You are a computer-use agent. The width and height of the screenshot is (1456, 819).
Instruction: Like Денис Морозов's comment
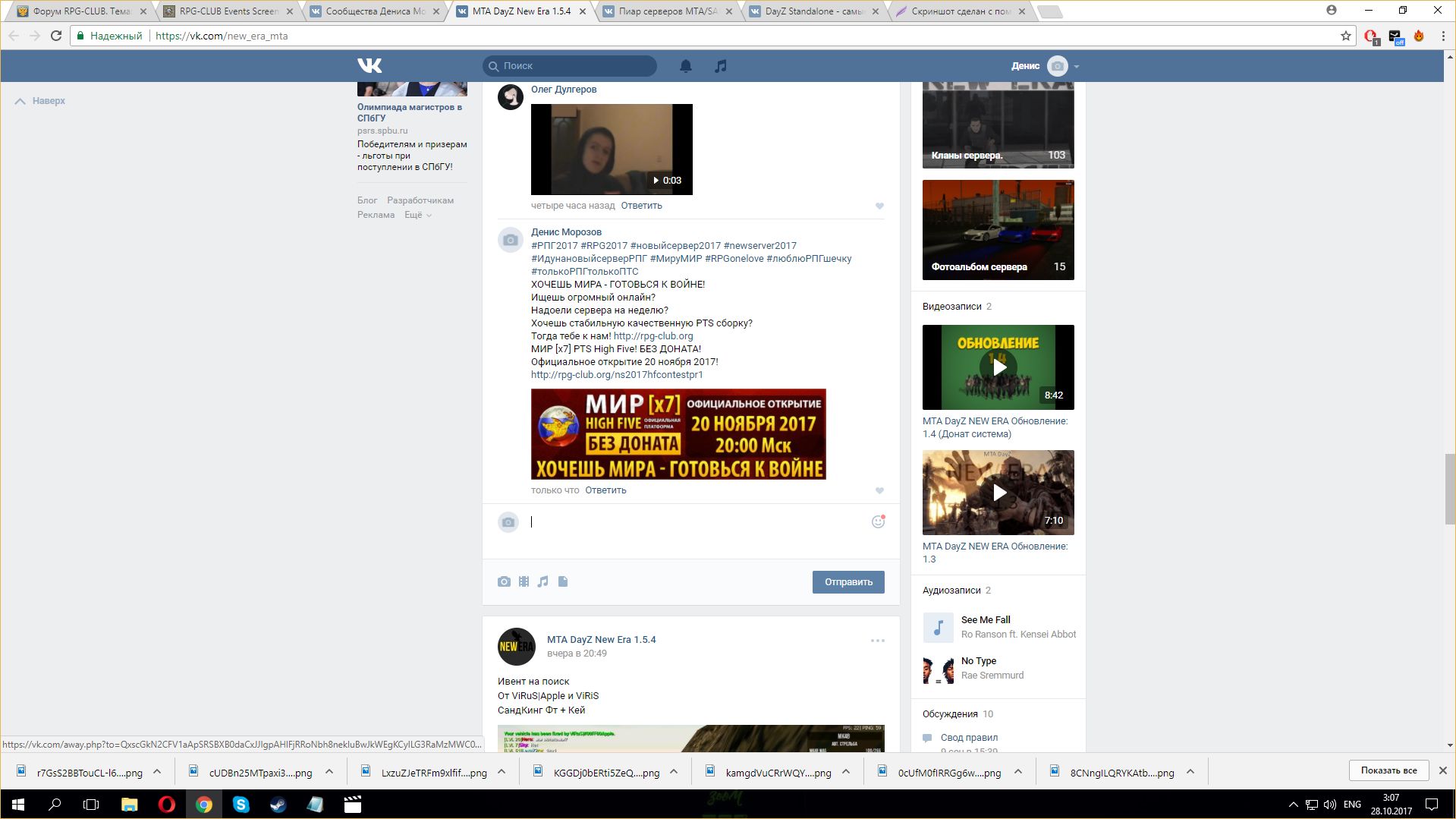(879, 490)
